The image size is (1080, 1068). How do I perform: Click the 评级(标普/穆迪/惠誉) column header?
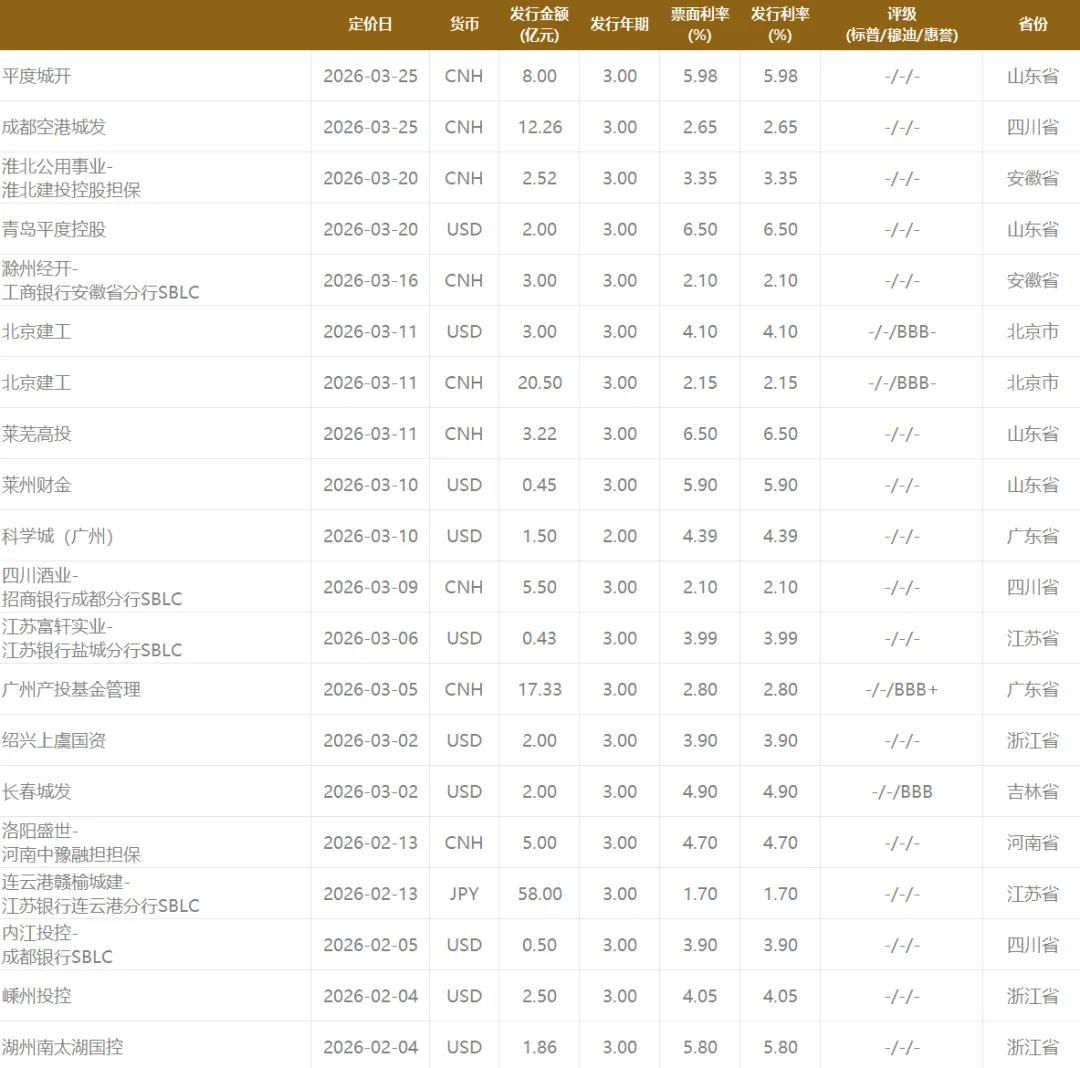pos(901,24)
